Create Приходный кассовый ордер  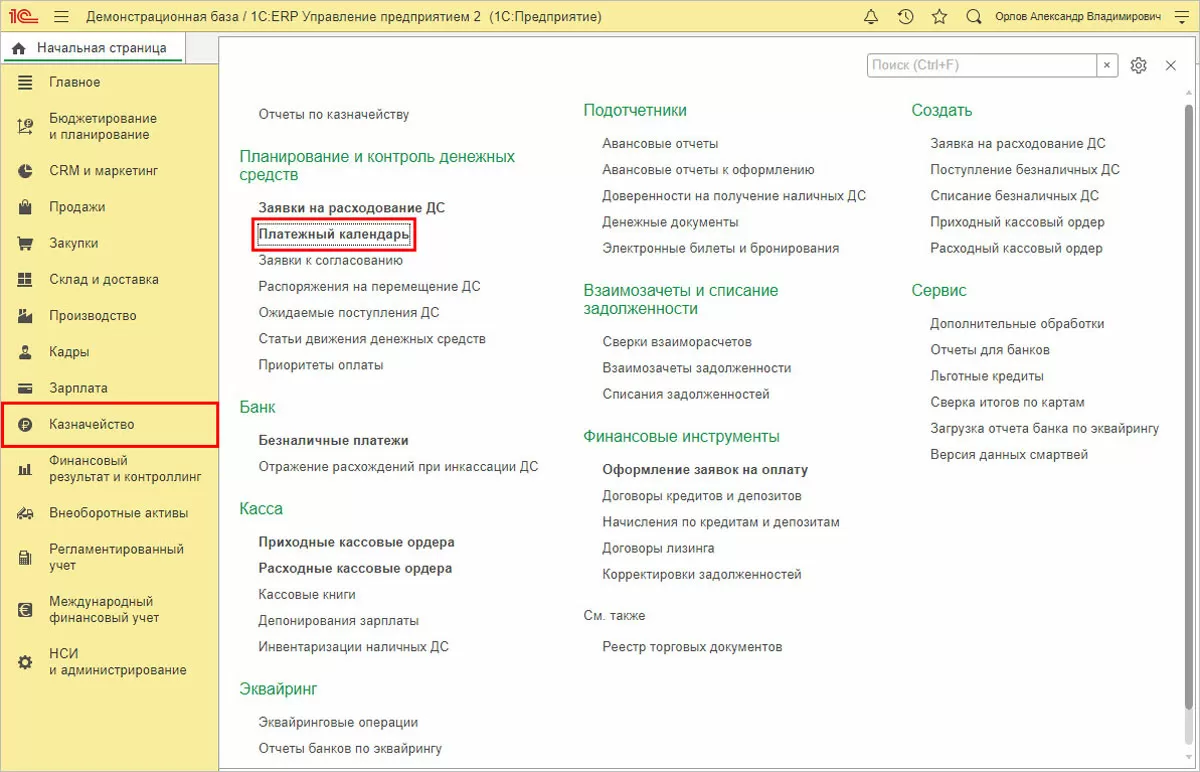click(1017, 222)
